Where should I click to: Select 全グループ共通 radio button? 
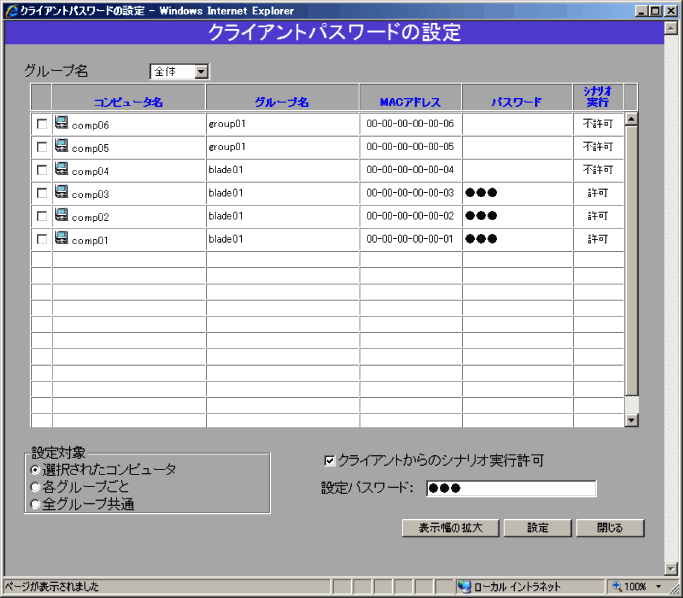tap(35, 504)
